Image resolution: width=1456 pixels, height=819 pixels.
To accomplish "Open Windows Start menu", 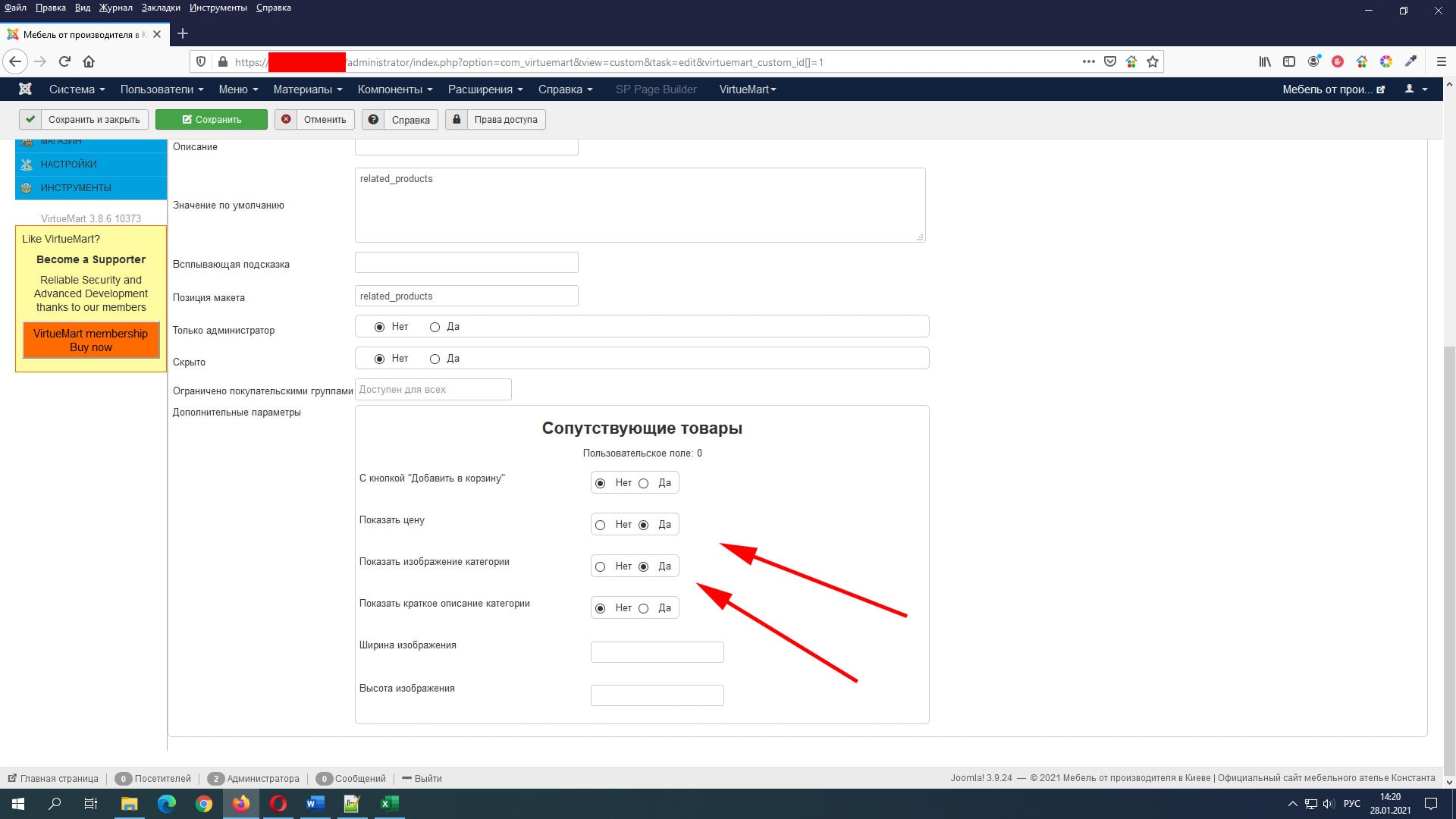I will (x=18, y=804).
